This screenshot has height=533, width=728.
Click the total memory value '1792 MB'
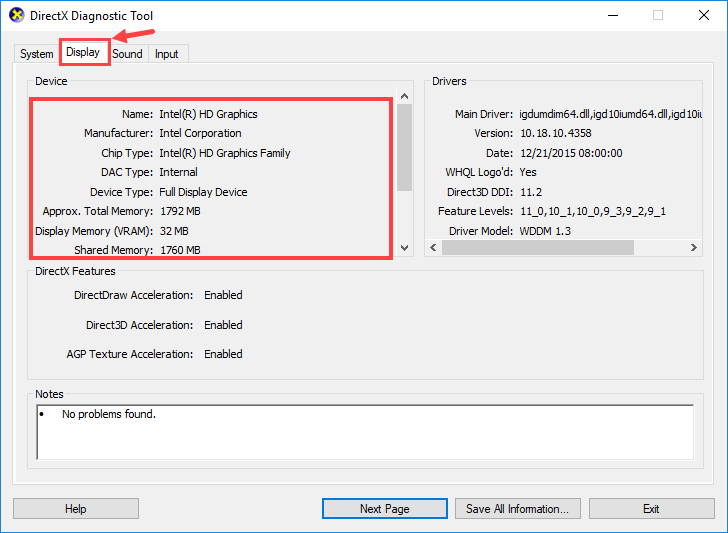point(180,211)
